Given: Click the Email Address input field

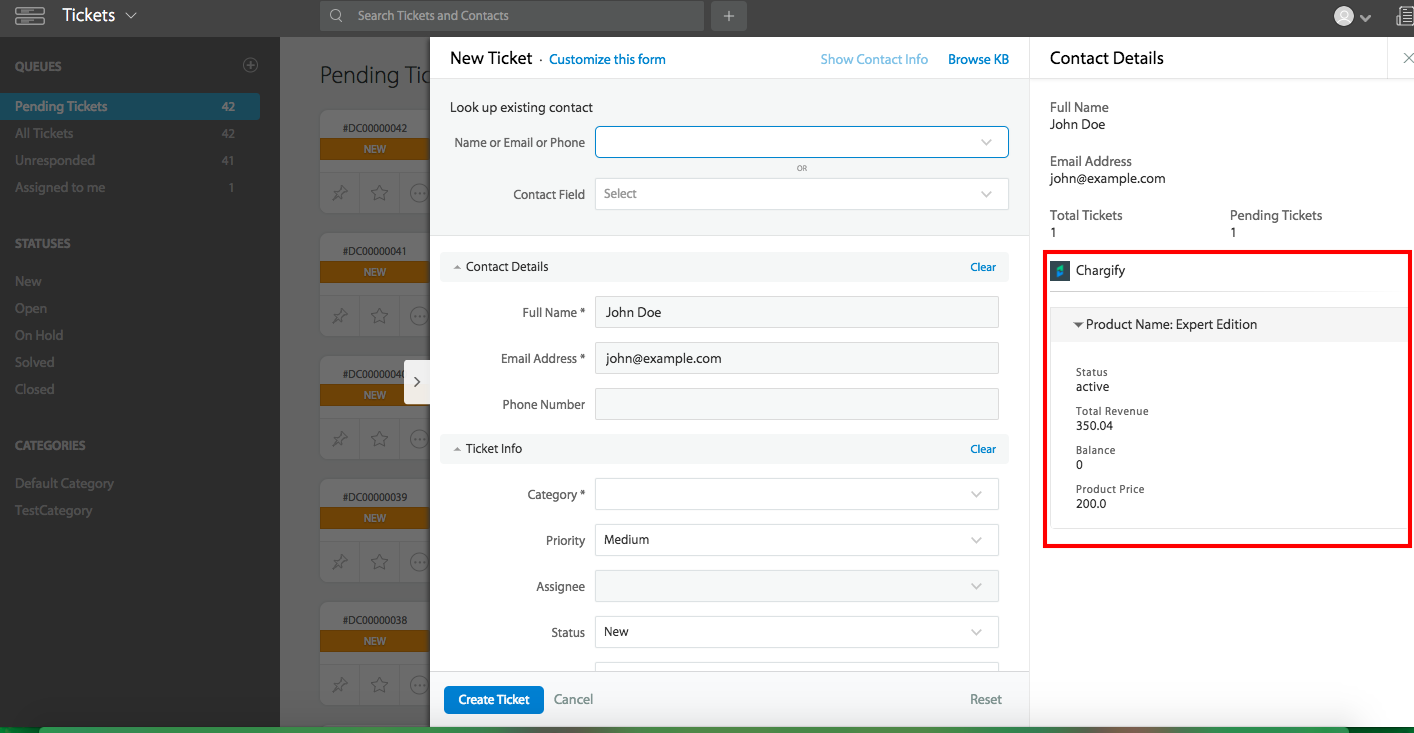Looking at the screenshot, I should [797, 358].
